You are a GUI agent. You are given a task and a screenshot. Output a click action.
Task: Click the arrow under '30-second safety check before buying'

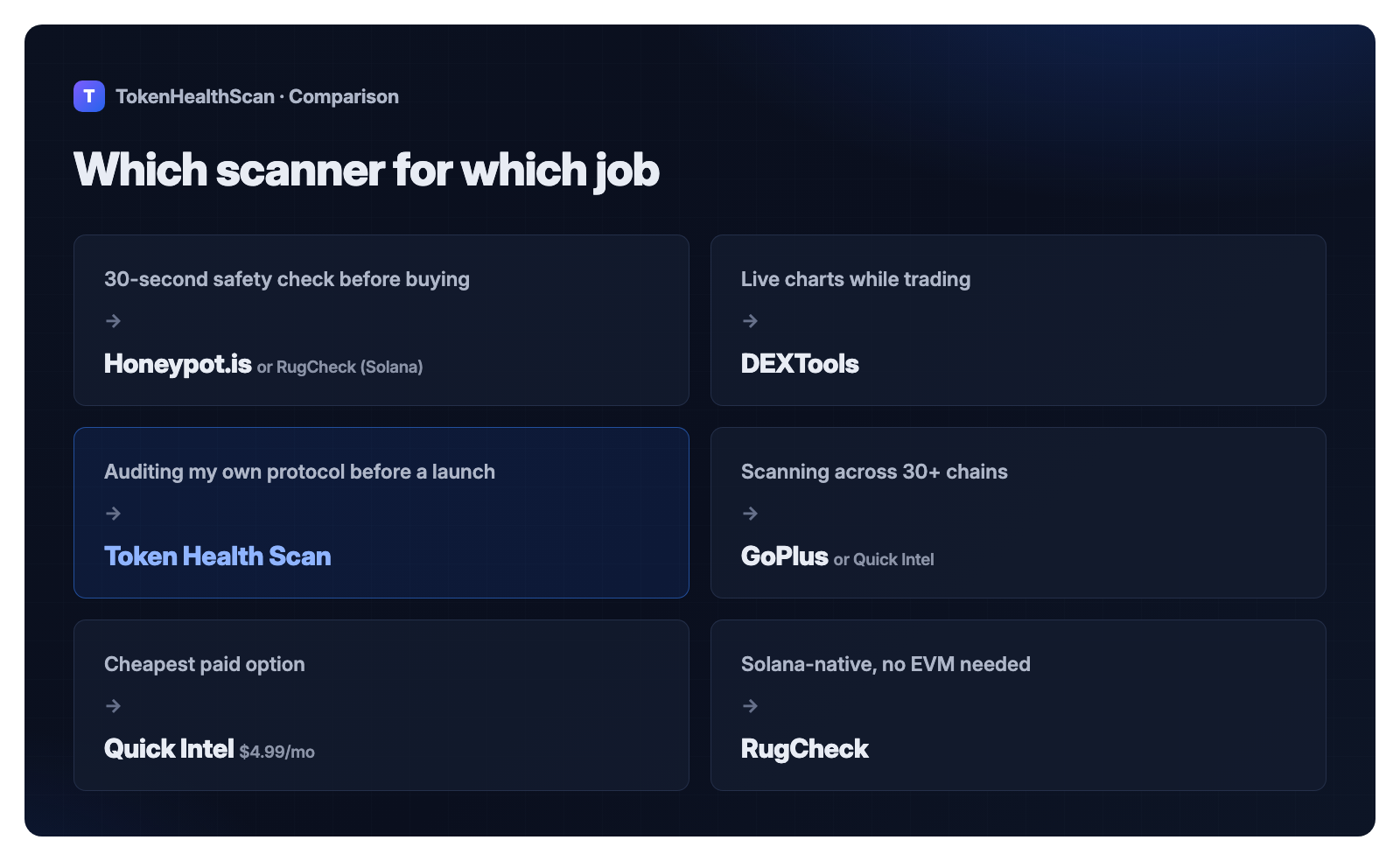113,321
